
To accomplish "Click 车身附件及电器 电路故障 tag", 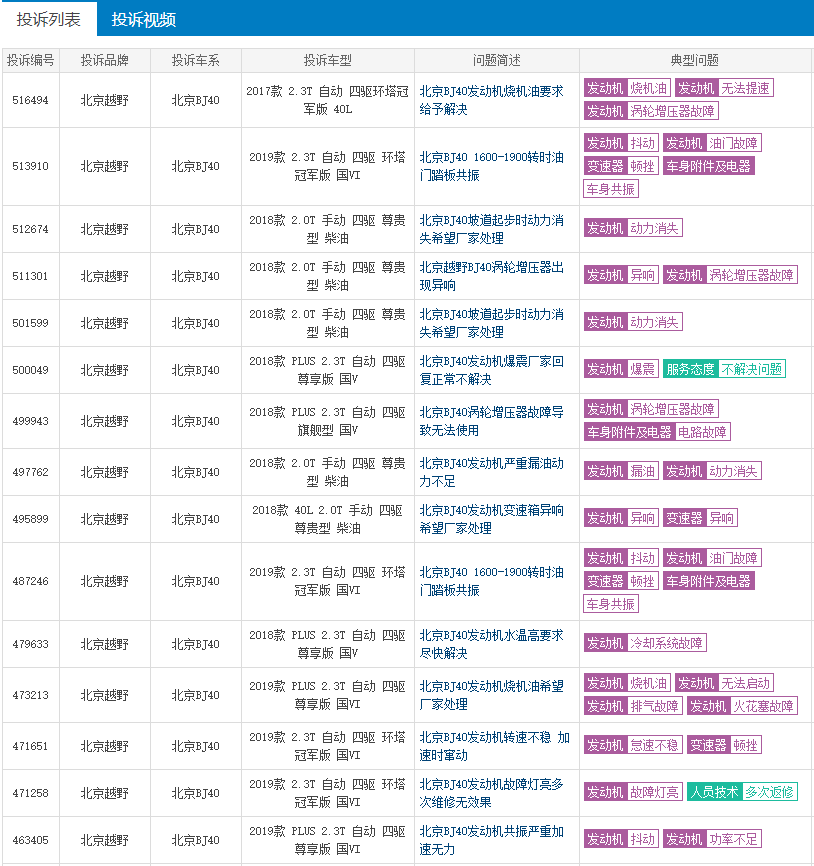I will point(657,432).
